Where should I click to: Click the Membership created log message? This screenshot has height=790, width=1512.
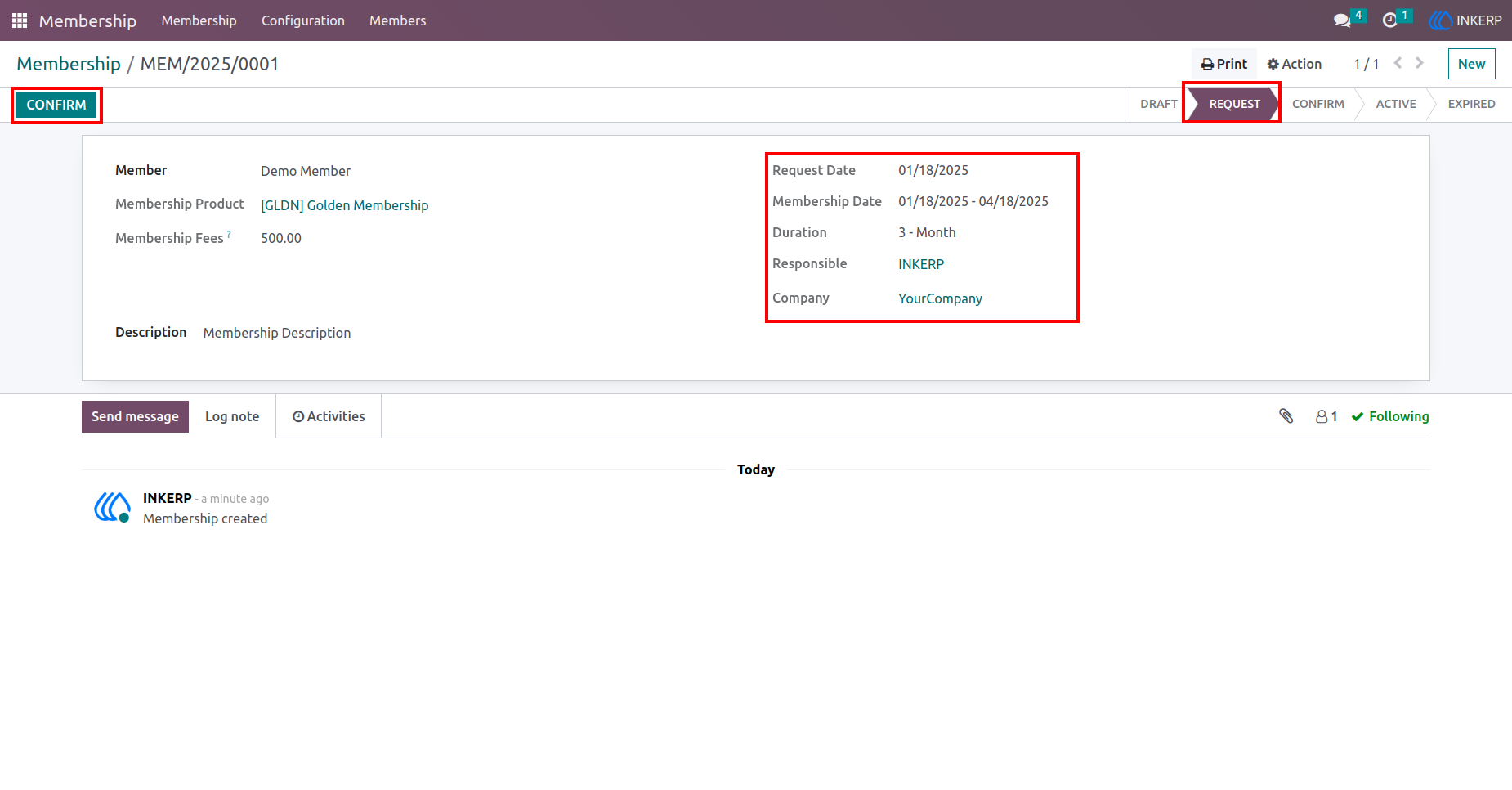click(205, 518)
